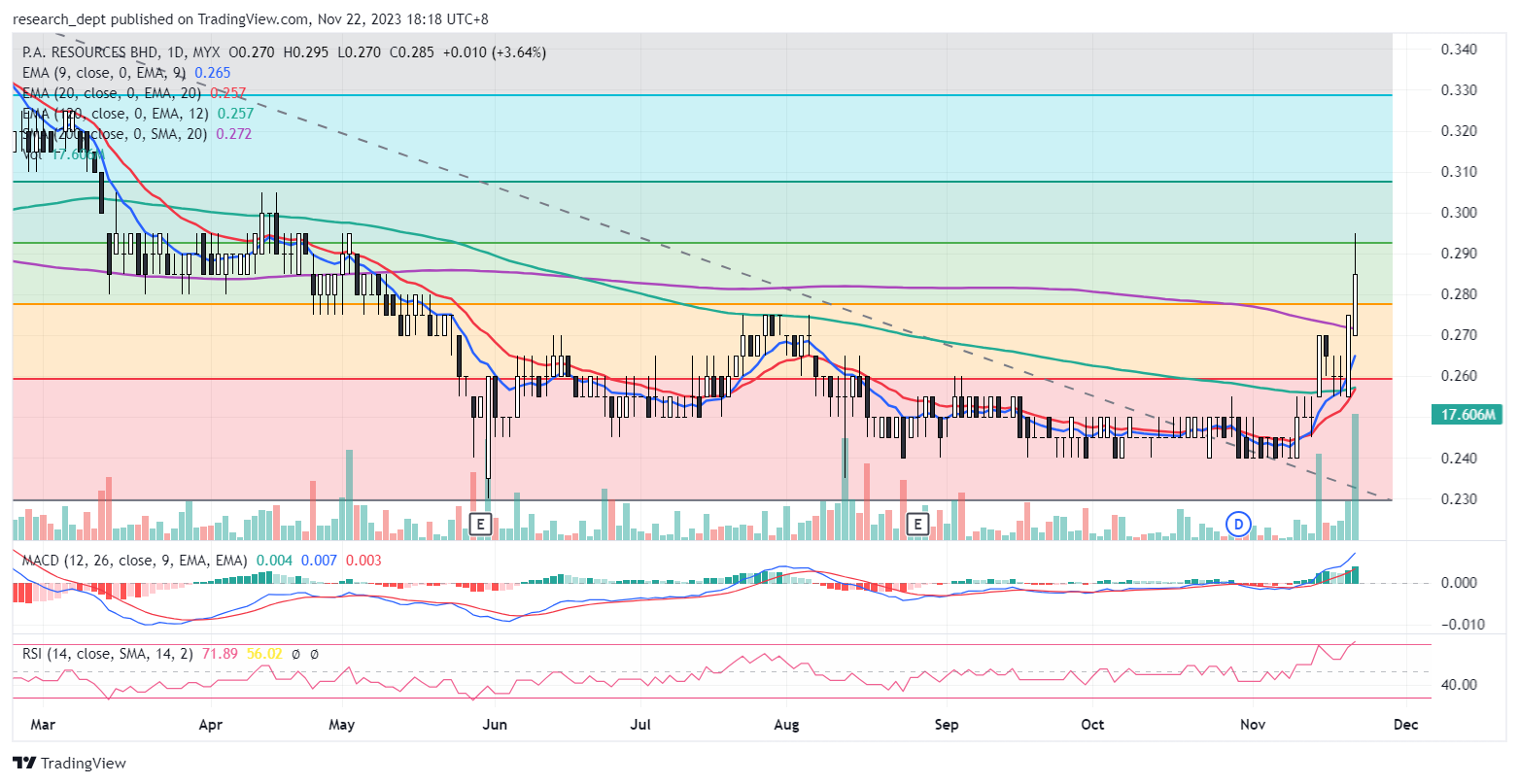Click the Dec label on time axis
This screenshot has width=1519, height=784.
coord(1405,725)
